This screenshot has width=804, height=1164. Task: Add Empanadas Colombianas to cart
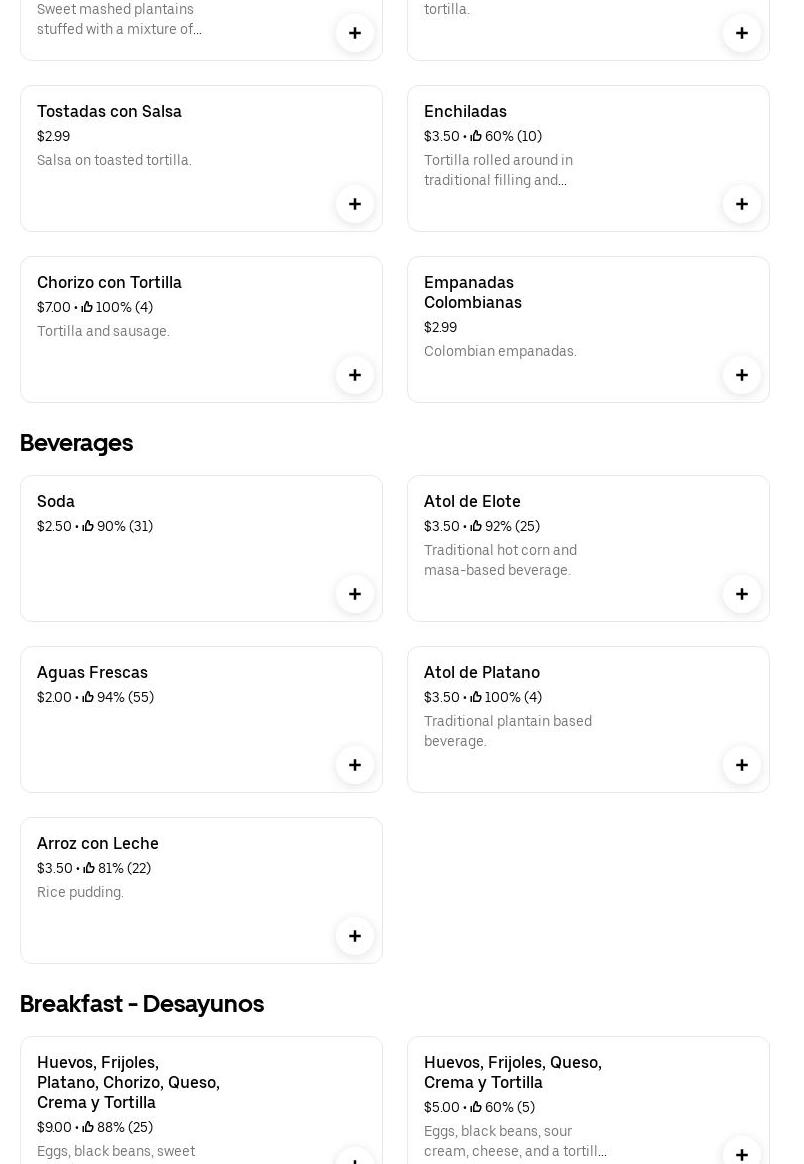[742, 375]
